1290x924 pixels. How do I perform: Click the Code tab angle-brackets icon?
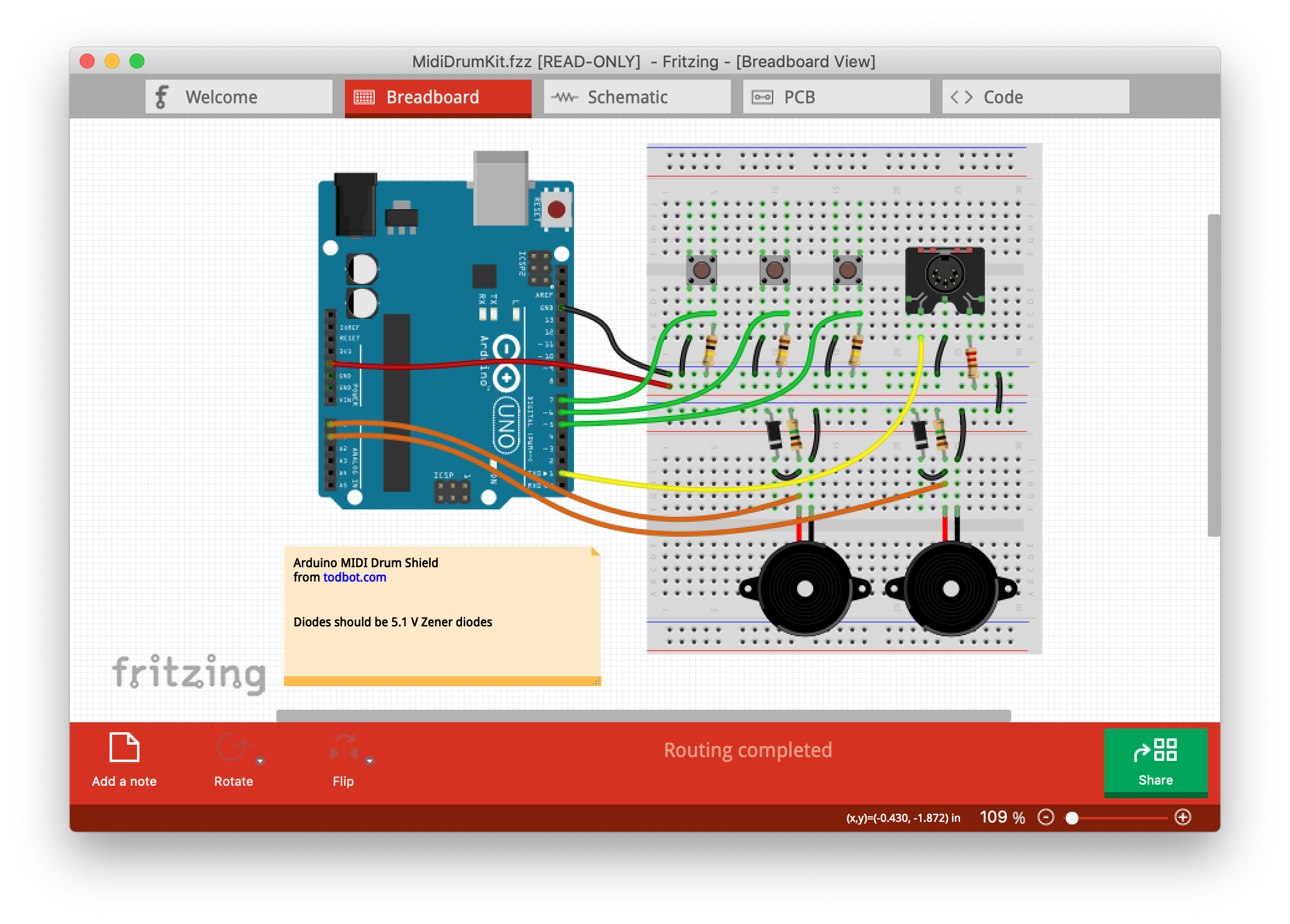pos(961,97)
